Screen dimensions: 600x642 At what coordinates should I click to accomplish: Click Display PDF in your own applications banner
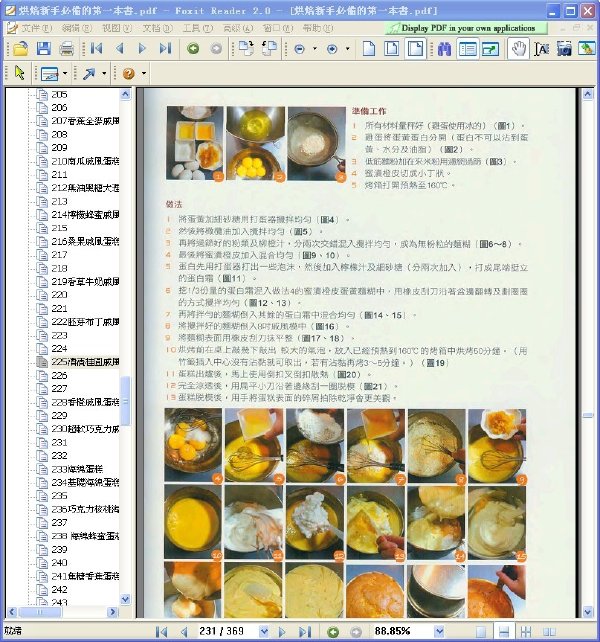point(466,28)
